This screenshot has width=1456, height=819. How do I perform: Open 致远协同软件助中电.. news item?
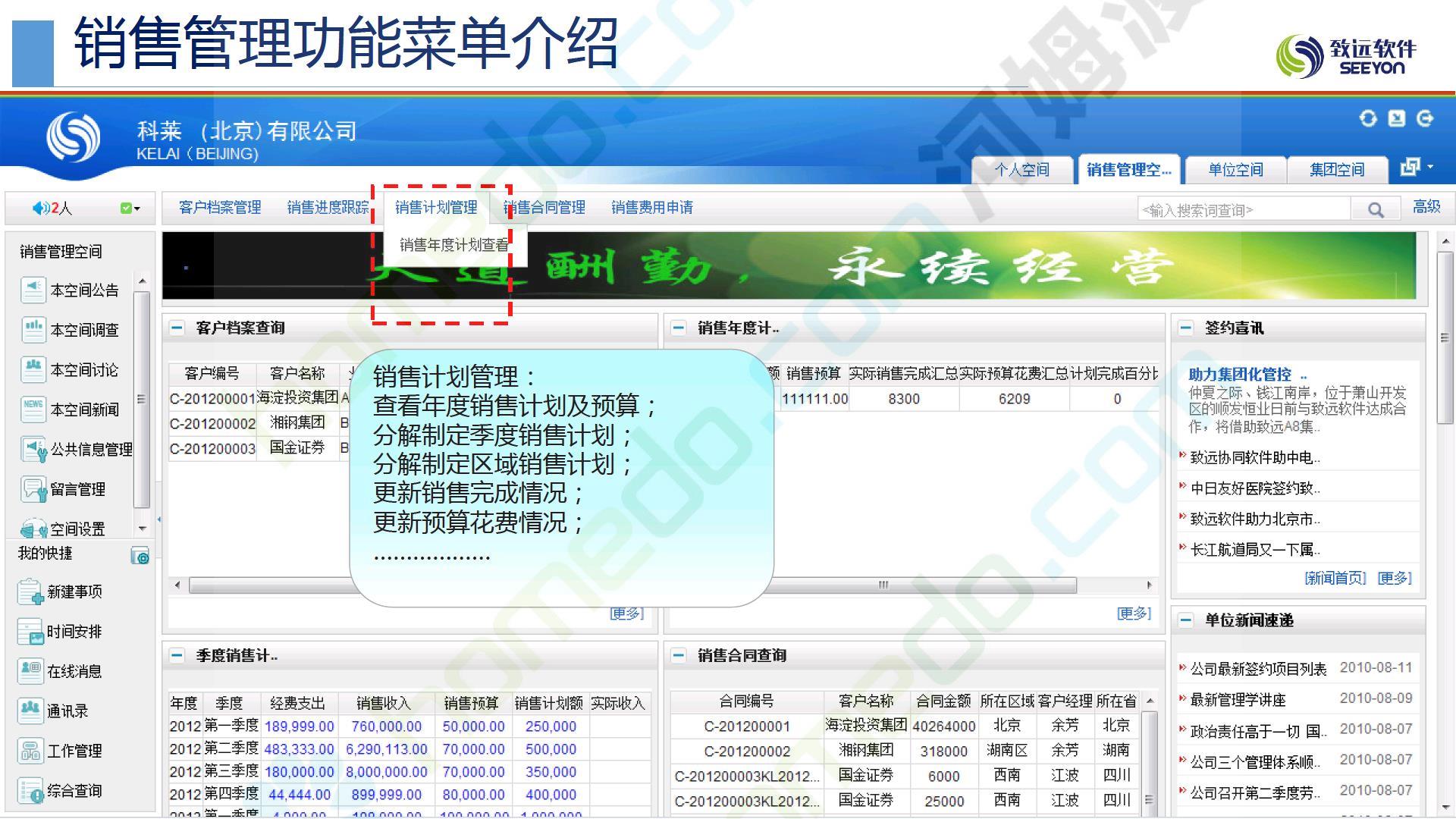pyautogui.click(x=1255, y=458)
